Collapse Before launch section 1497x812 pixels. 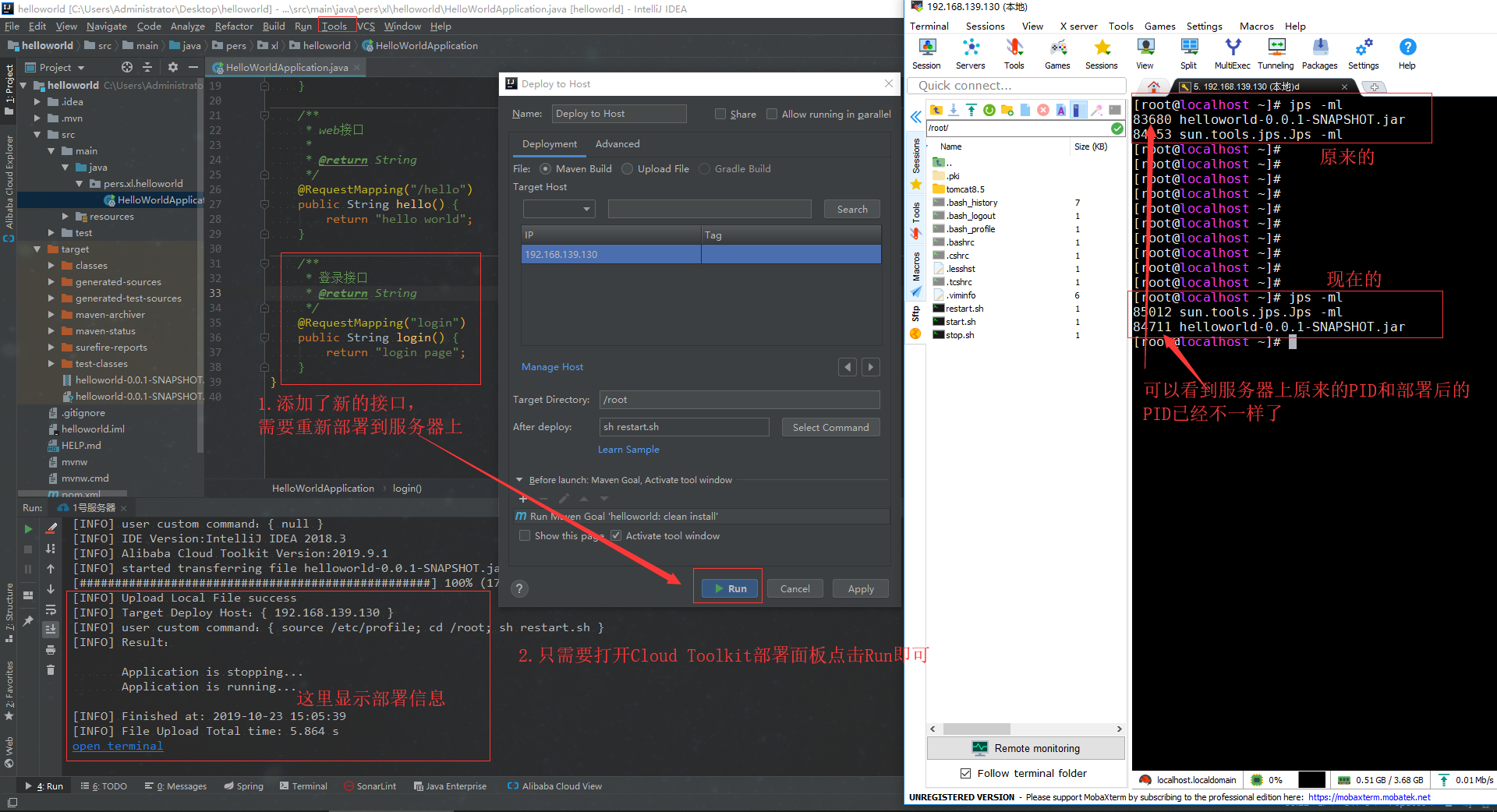[519, 480]
